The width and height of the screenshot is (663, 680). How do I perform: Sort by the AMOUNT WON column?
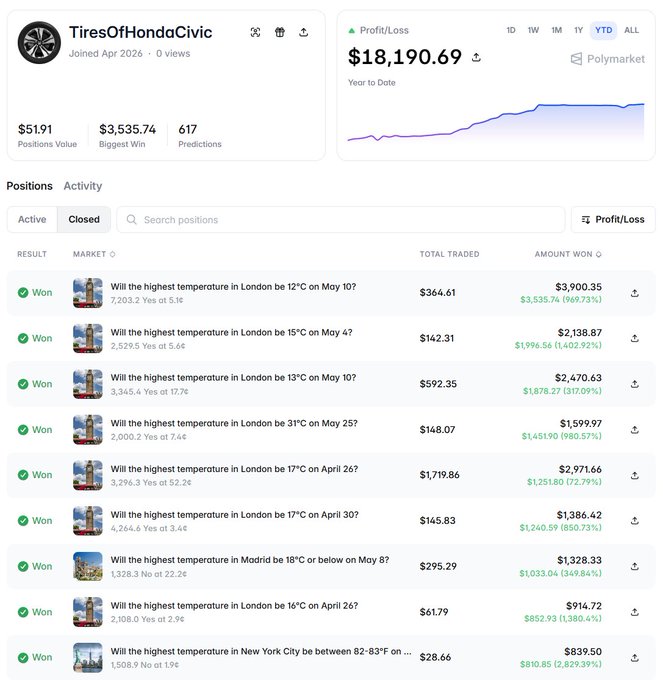568,254
